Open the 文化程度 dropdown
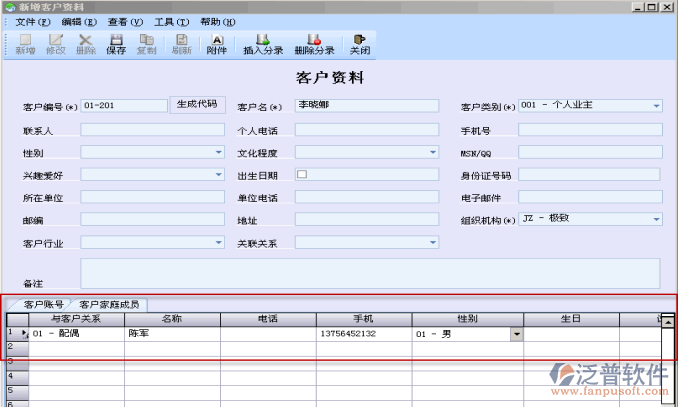Image resolution: width=679 pixels, height=407 pixels. click(432, 152)
